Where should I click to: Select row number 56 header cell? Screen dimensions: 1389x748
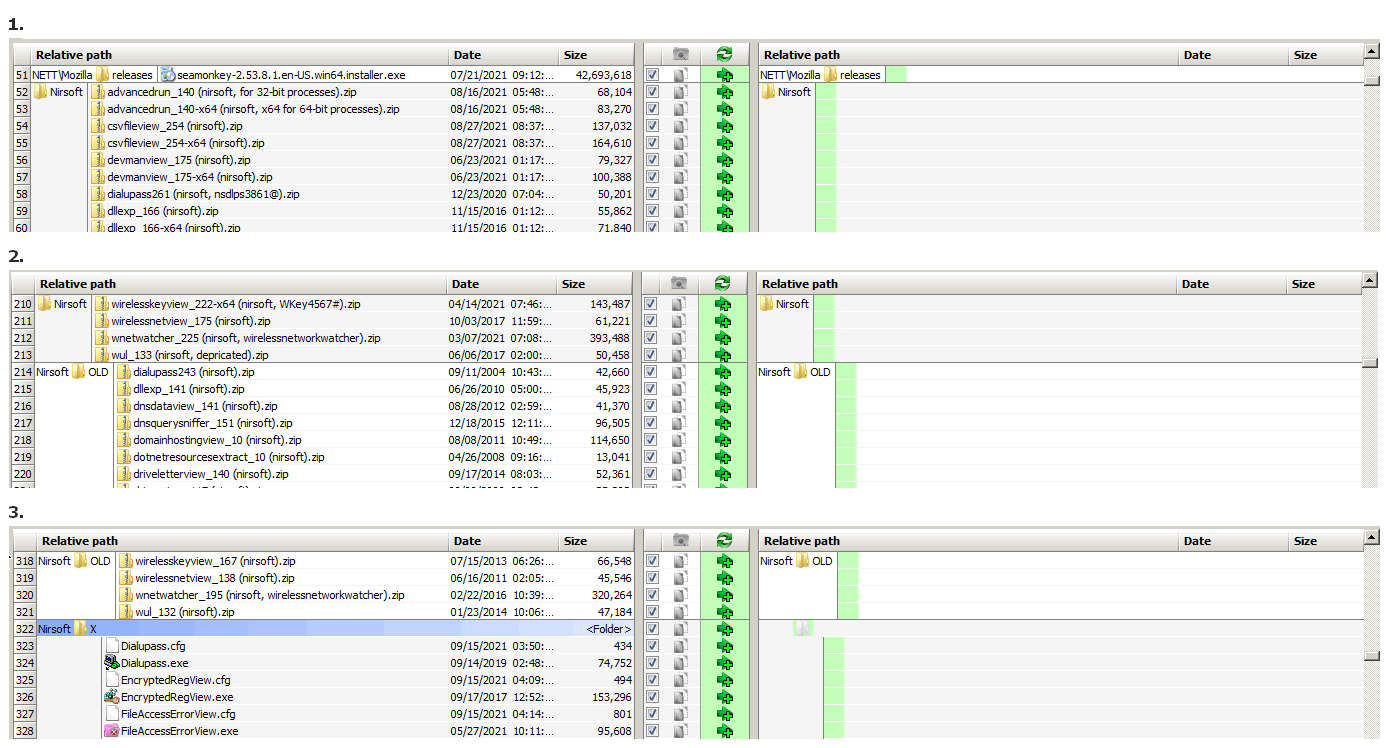coord(21,160)
